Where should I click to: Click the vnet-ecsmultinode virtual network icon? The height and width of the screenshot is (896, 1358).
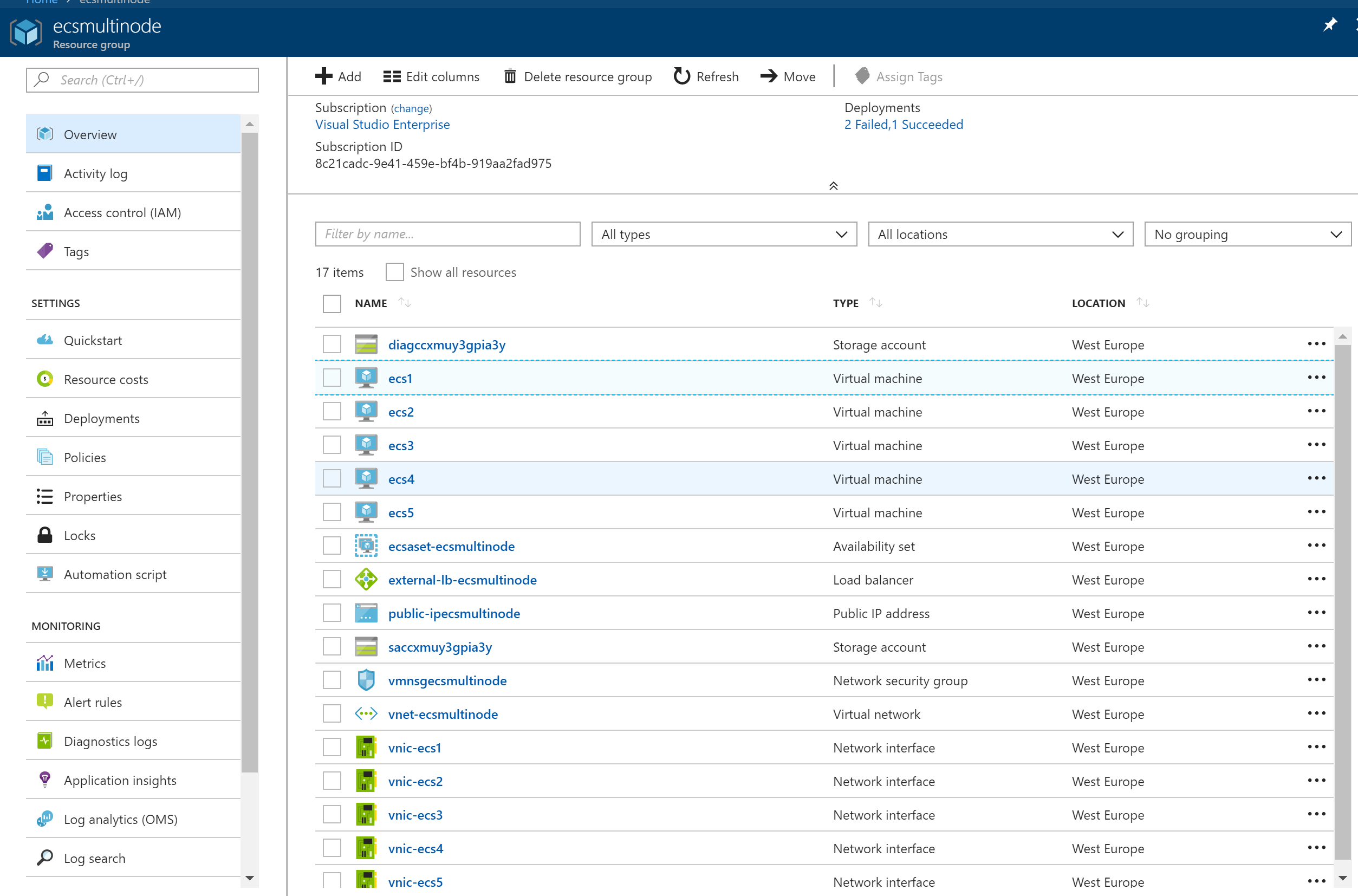coord(366,714)
